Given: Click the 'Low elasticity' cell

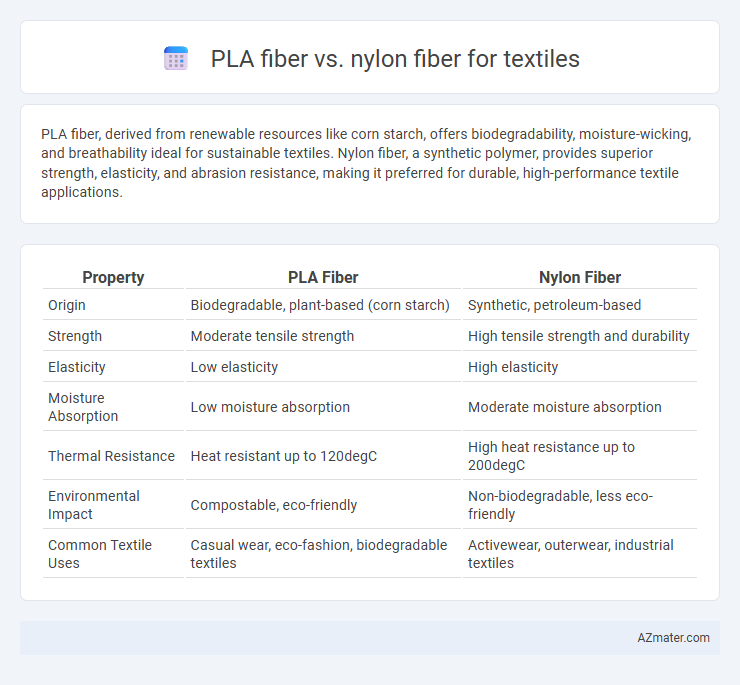Looking at the screenshot, I should coord(235,367).
